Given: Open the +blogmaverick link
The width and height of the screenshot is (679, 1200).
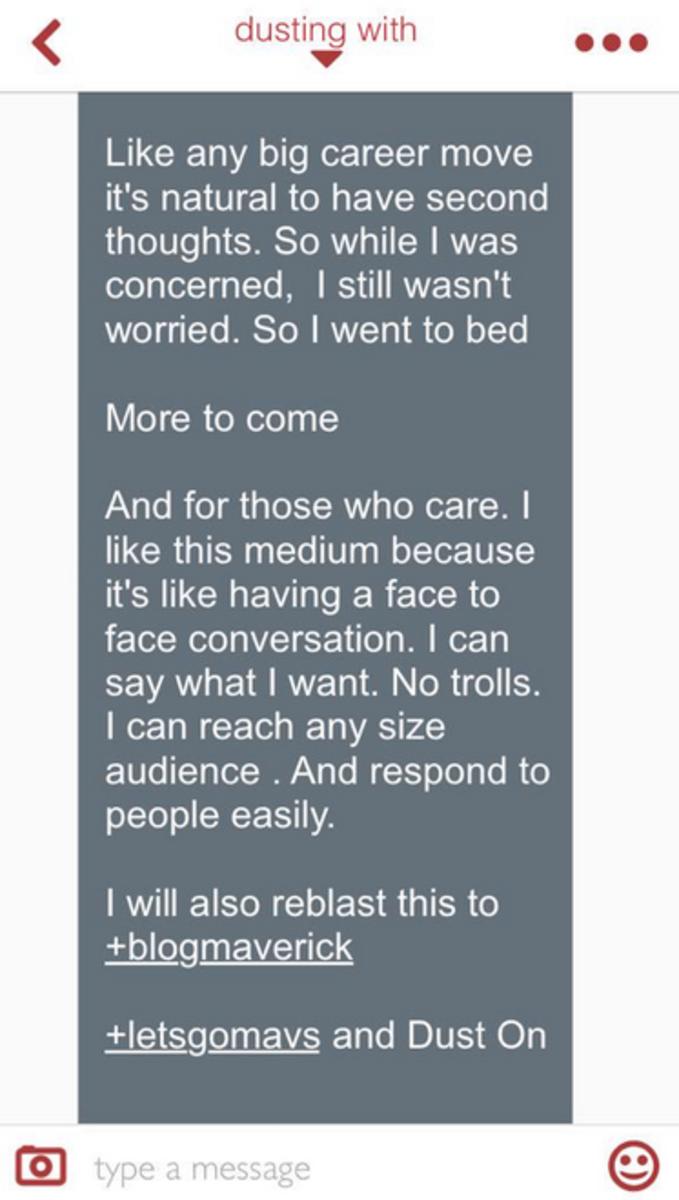Looking at the screenshot, I should coord(229,947).
